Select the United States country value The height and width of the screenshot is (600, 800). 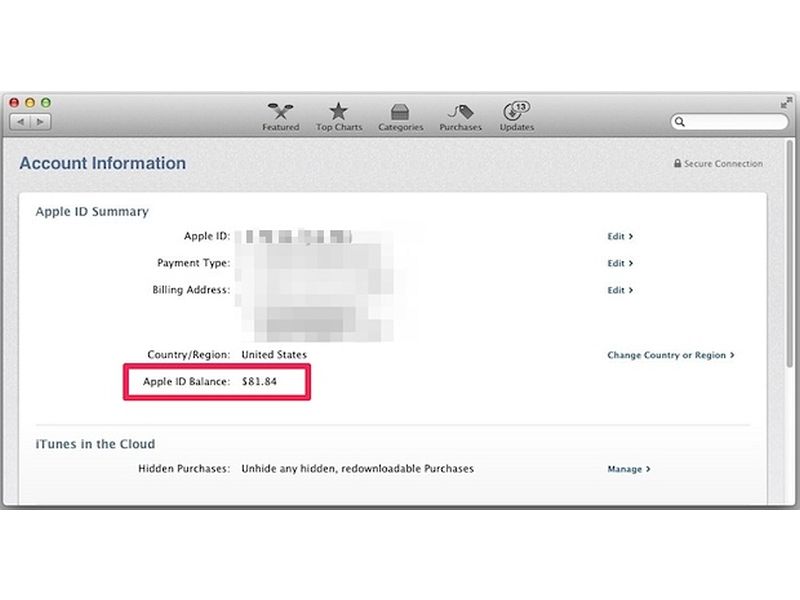[x=274, y=355]
